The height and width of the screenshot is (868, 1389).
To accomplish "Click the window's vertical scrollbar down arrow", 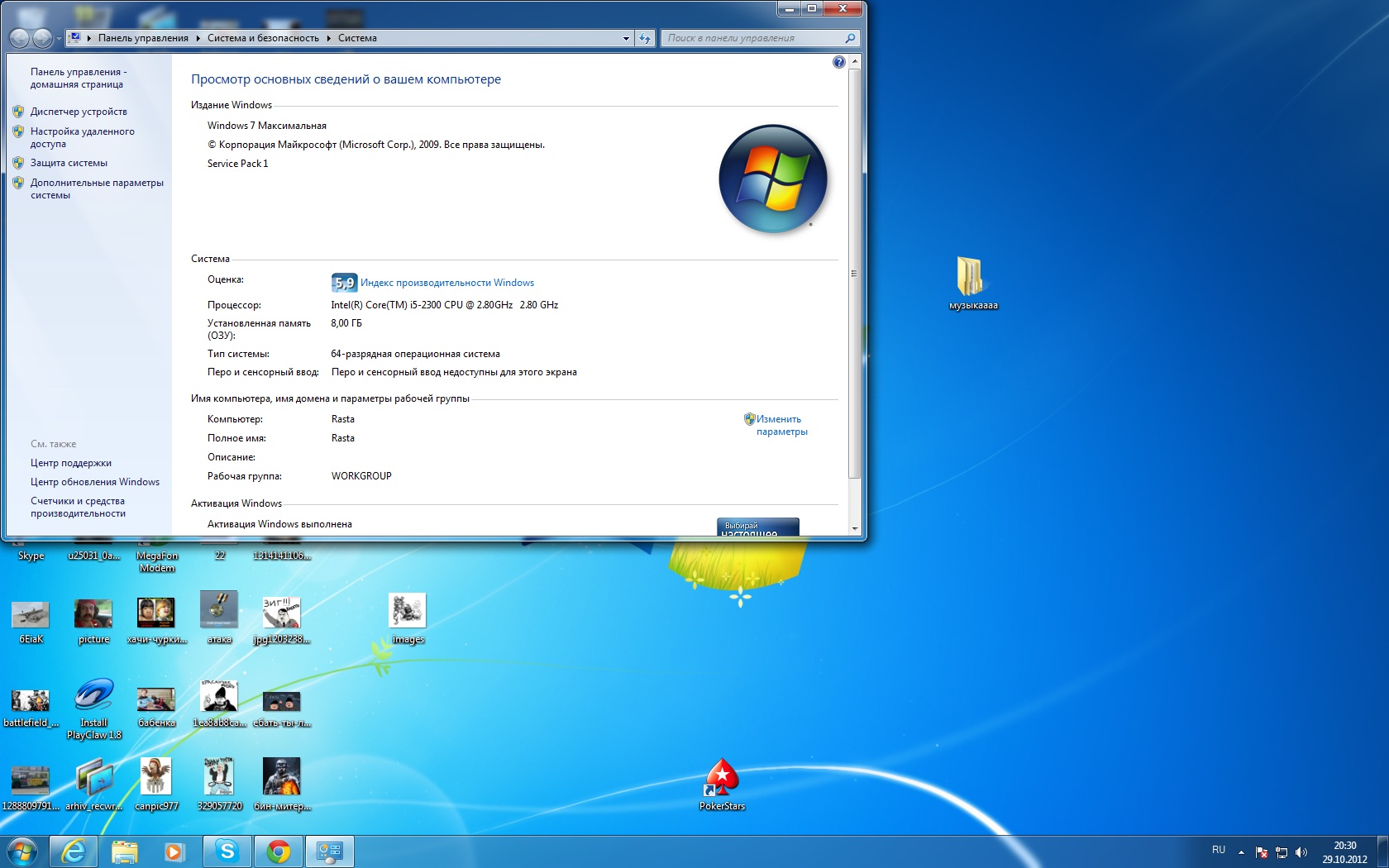I will coord(855,529).
